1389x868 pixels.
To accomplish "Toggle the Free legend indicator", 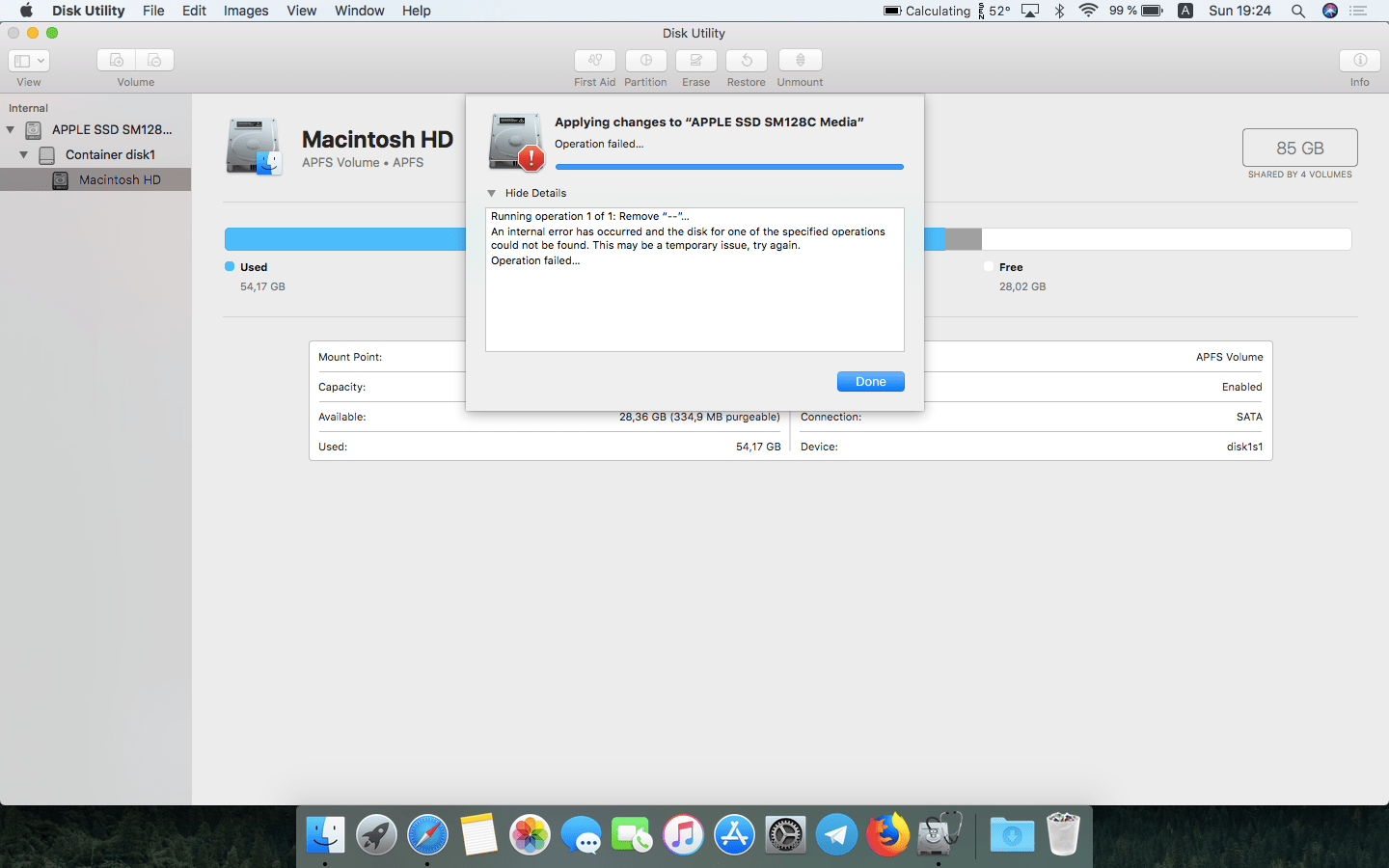I will tap(990, 267).
